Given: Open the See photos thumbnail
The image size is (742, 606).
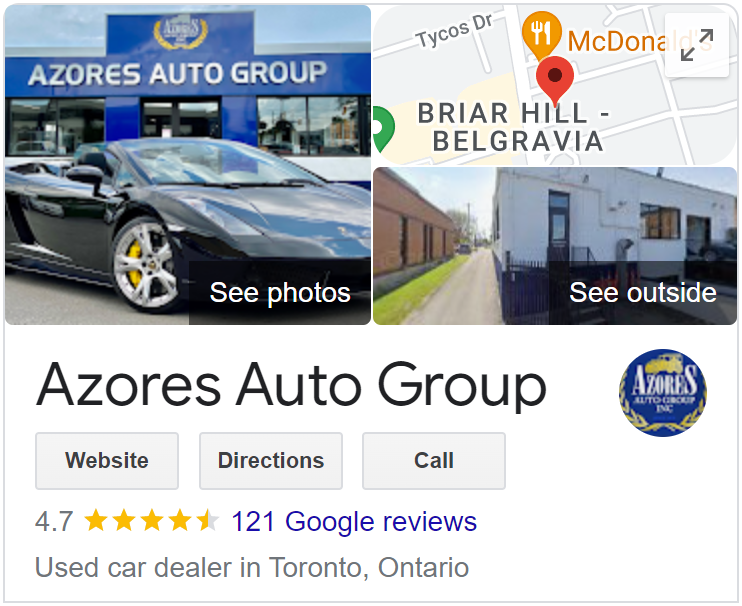Looking at the screenshot, I should (188, 165).
